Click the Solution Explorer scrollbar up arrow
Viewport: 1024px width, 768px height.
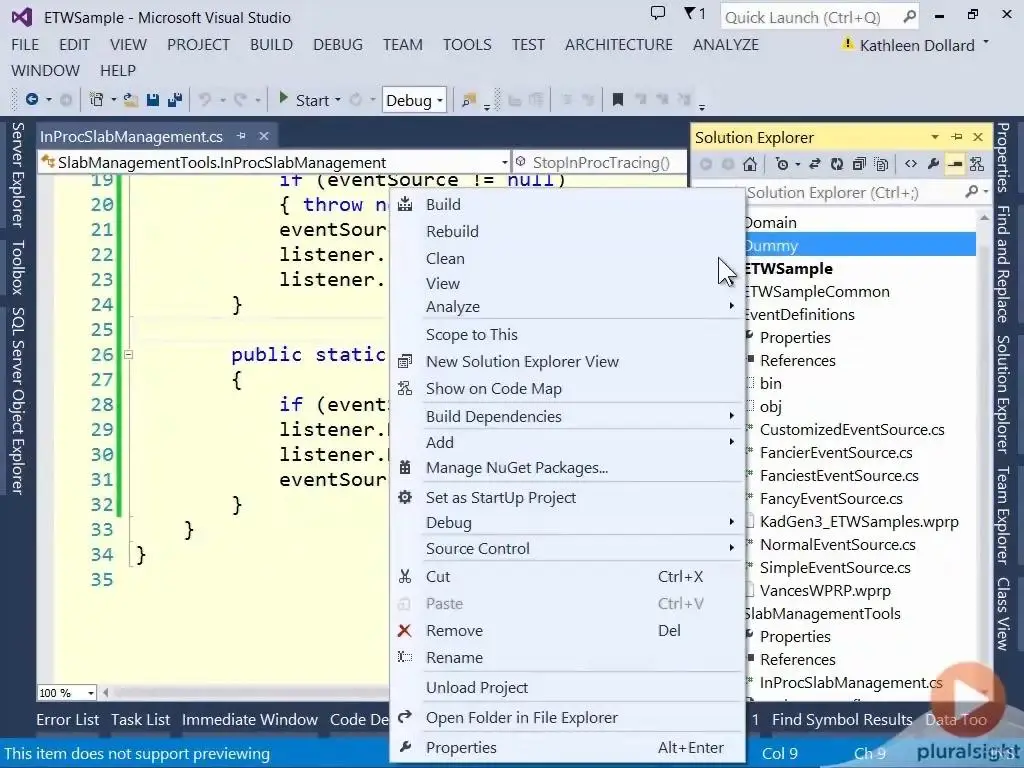984,217
